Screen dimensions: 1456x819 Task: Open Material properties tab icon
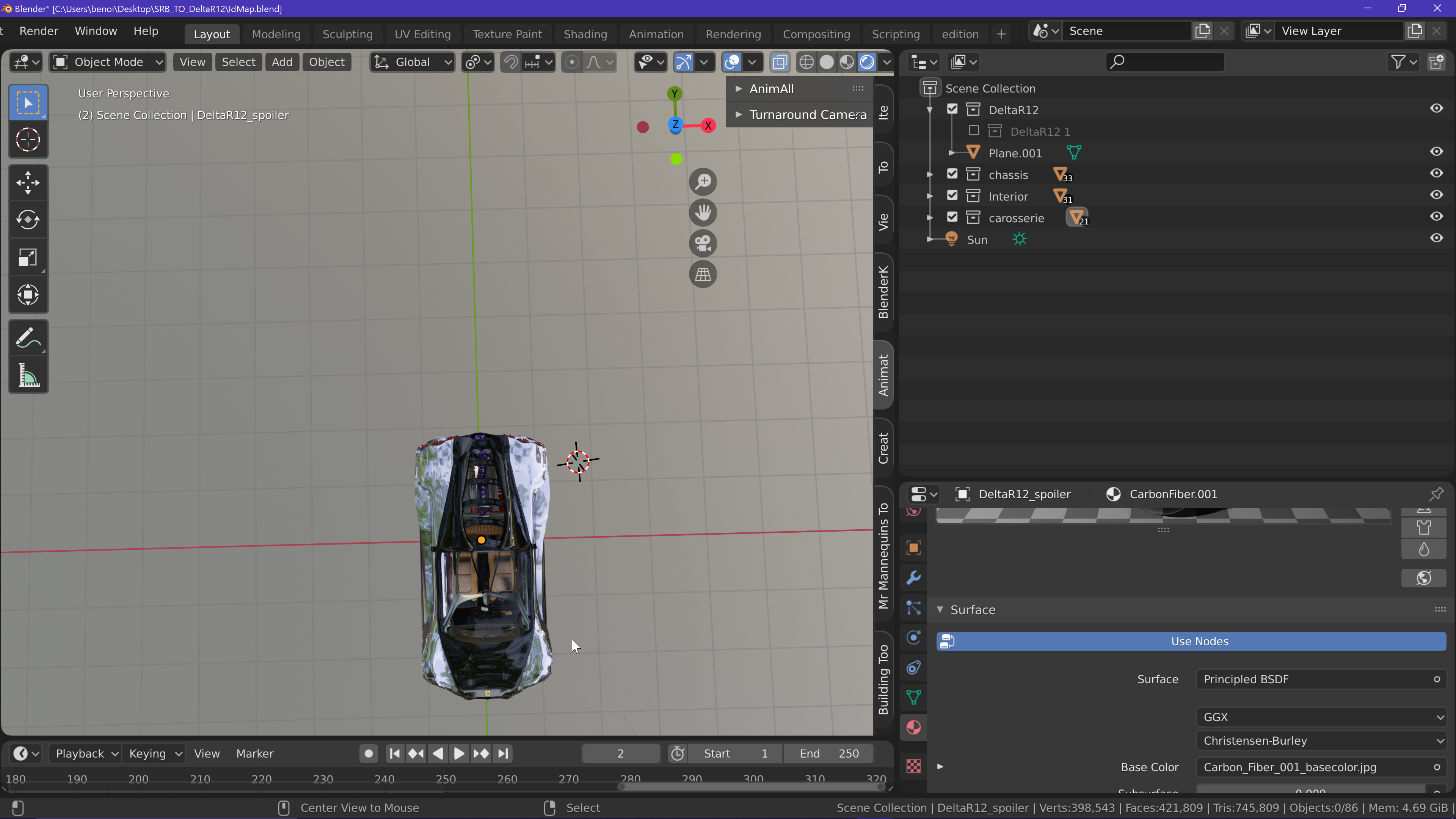coord(913,727)
